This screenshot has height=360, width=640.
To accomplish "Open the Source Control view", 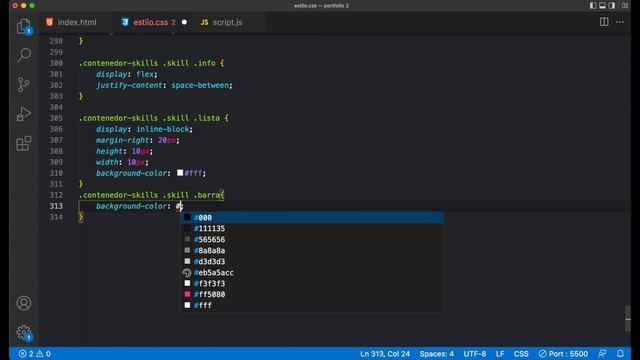I will coord(24,84).
